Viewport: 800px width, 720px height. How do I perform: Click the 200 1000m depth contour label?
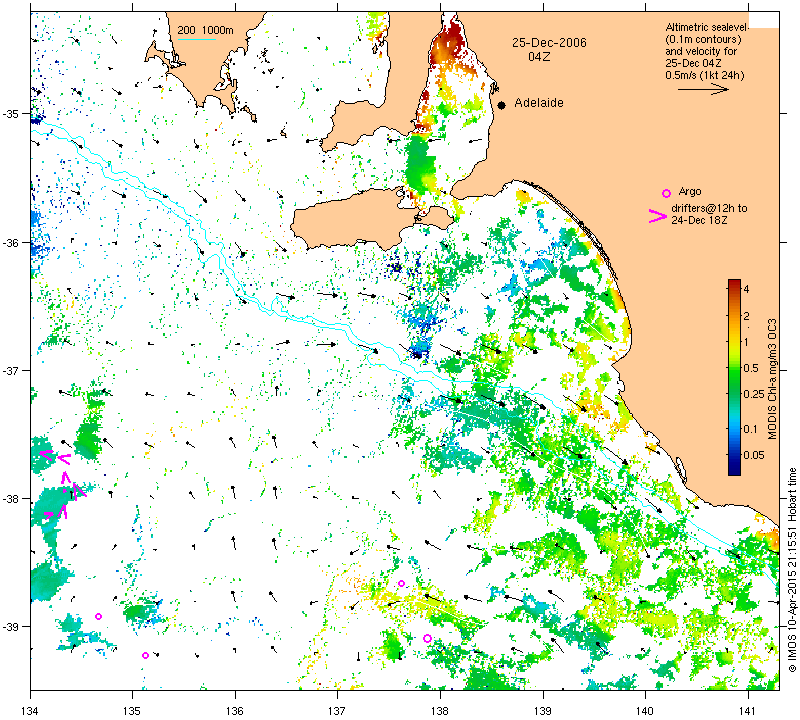[x=205, y=31]
